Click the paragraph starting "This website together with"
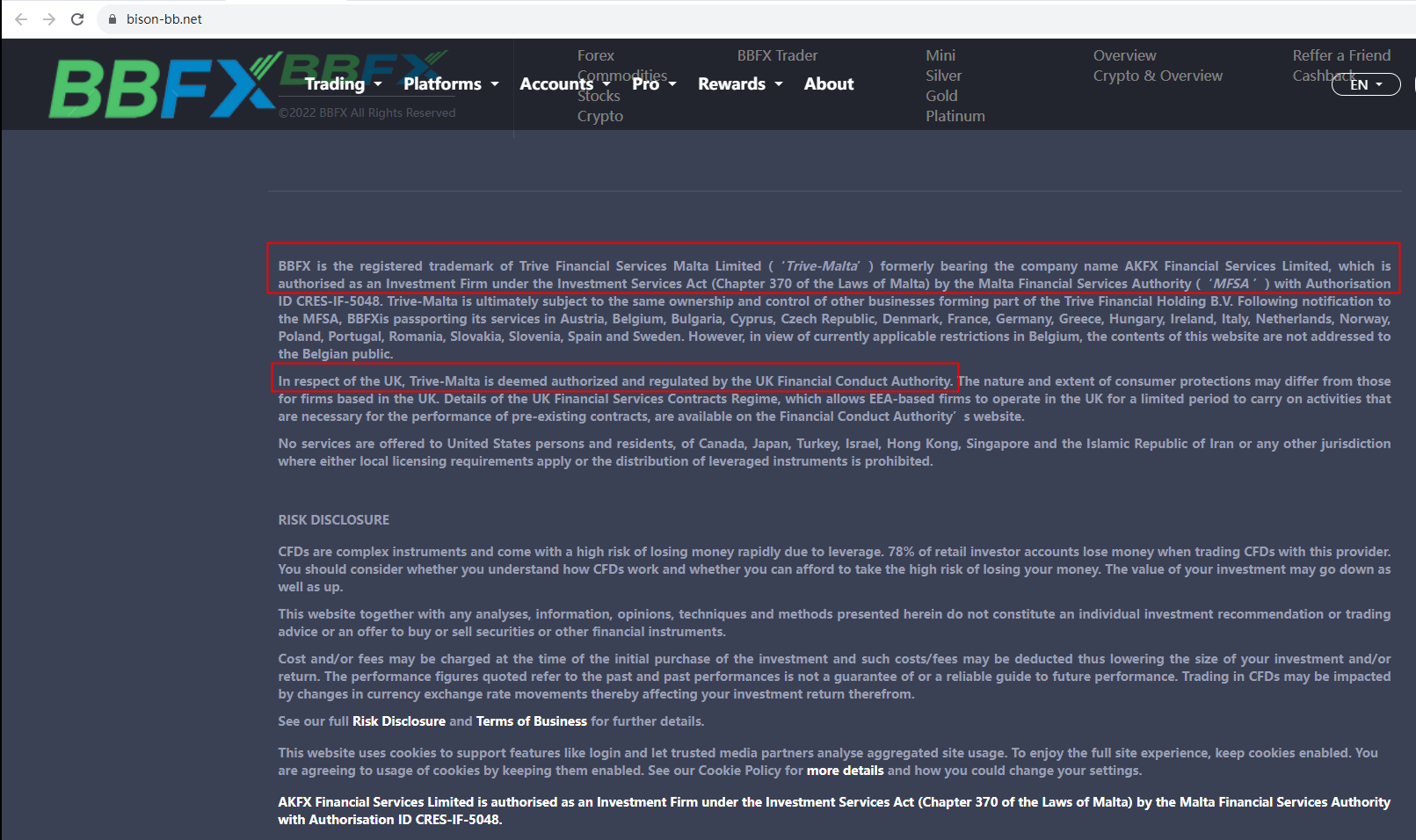The image size is (1416, 840). point(834,623)
